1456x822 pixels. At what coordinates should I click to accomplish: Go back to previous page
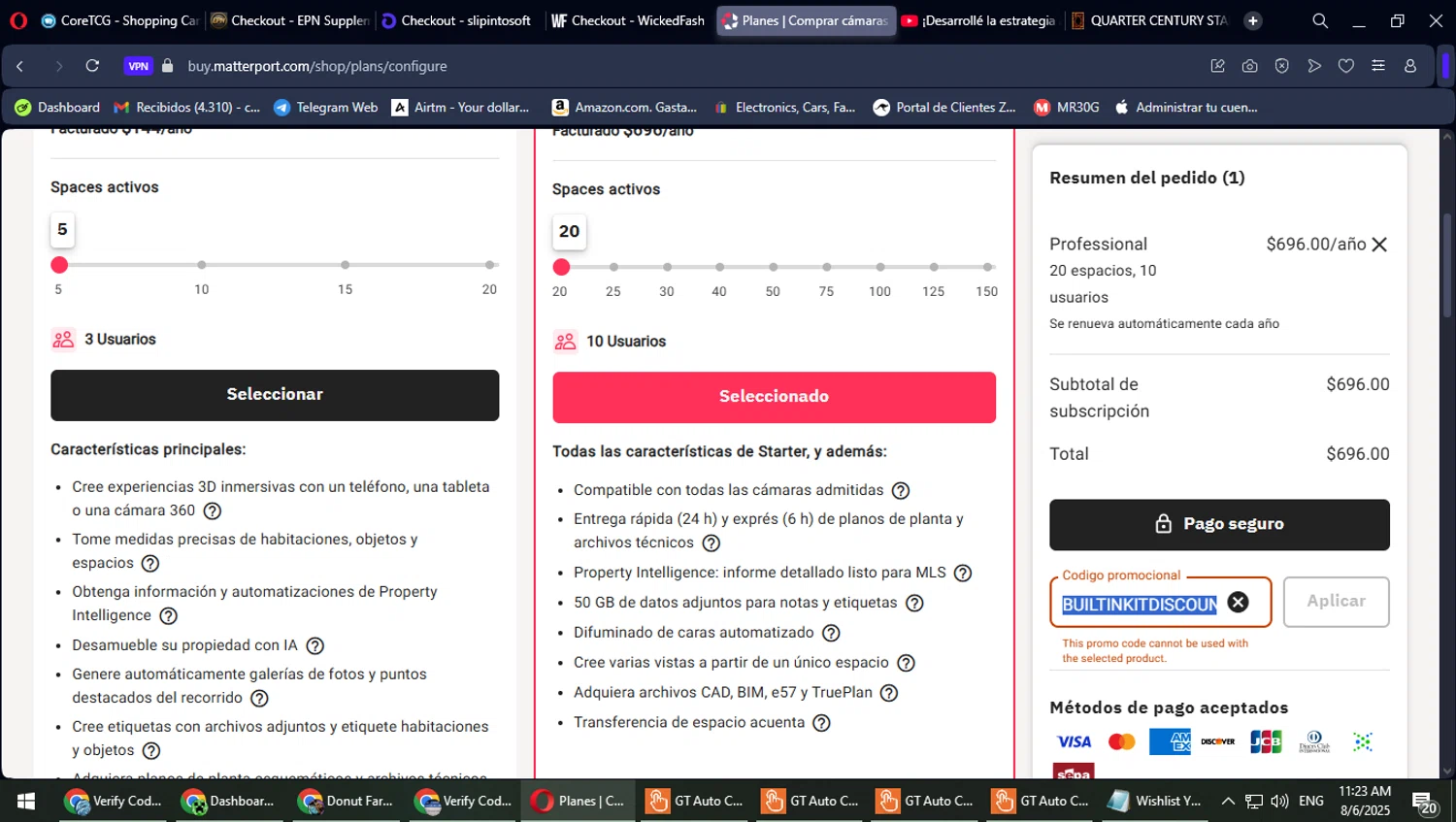click(20, 66)
